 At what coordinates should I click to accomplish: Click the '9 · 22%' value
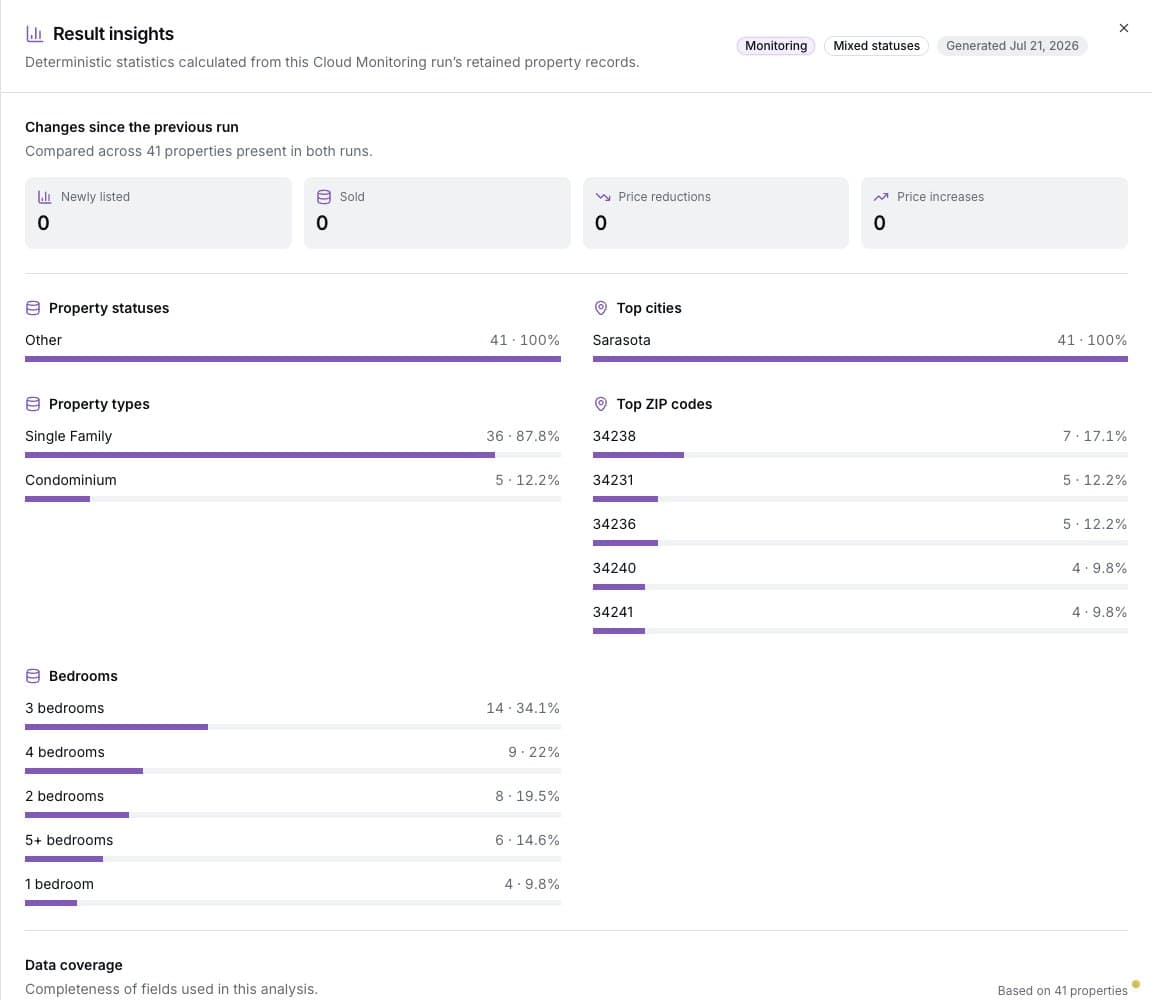click(533, 752)
